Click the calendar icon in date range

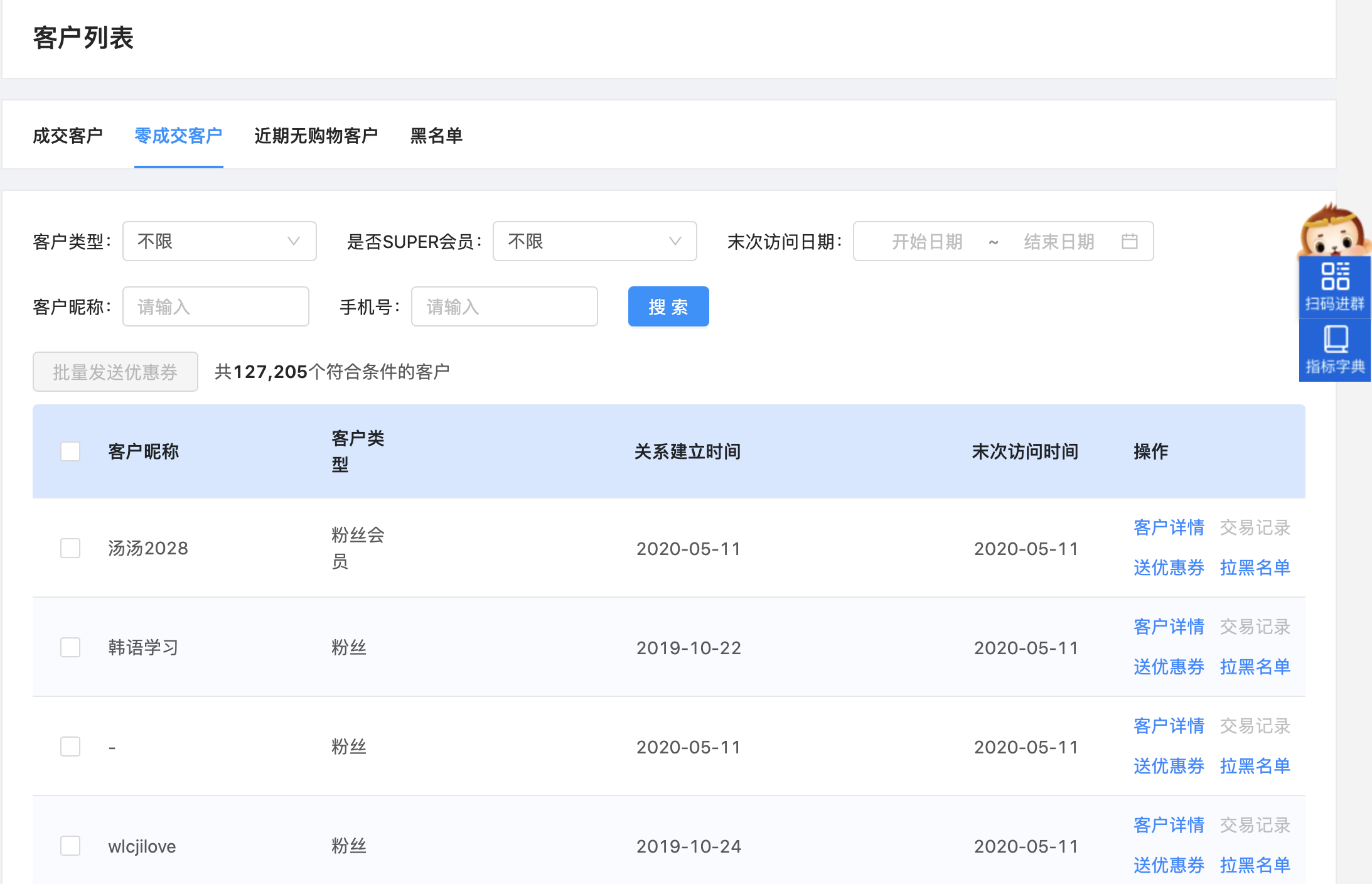1129,241
